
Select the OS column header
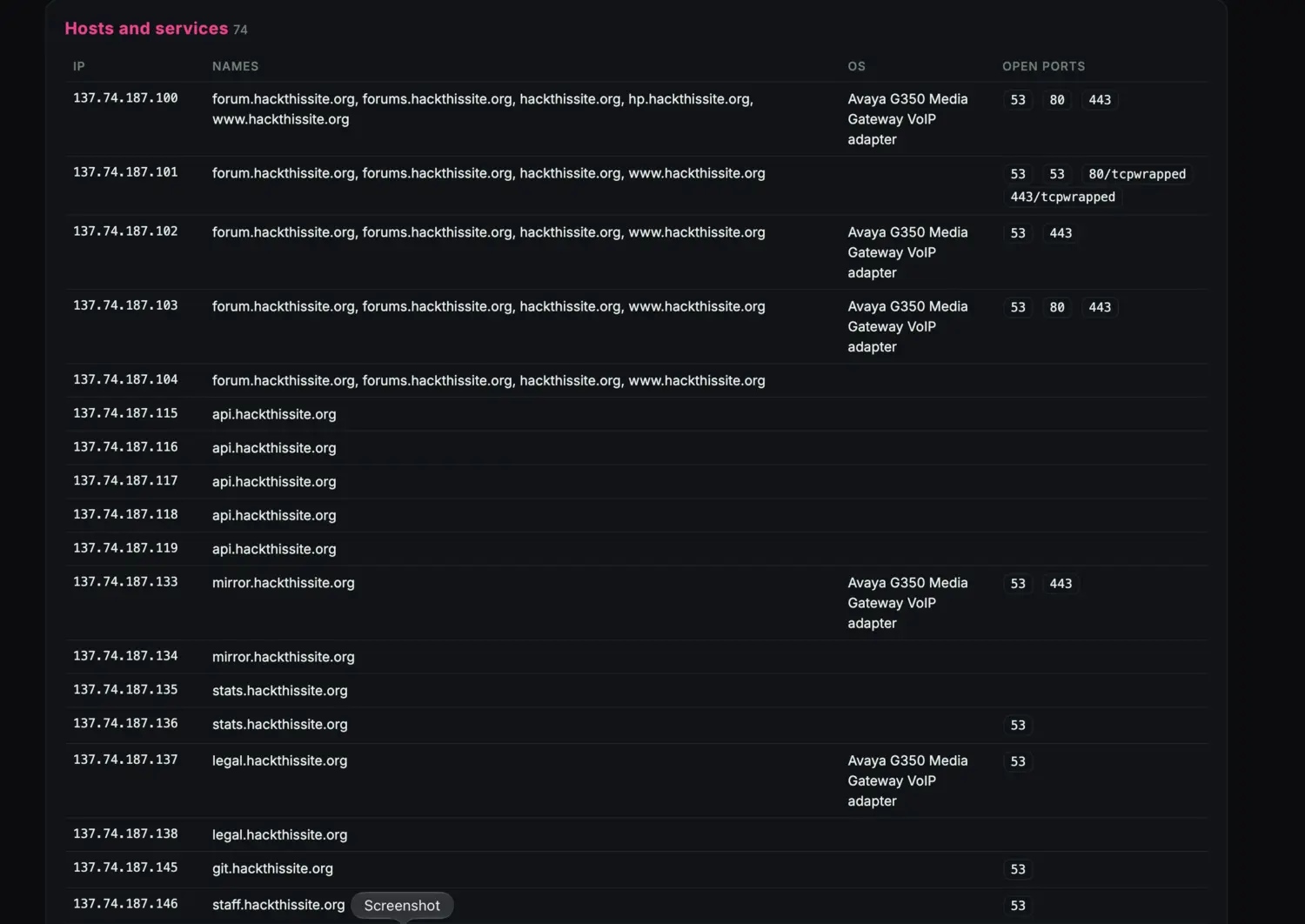click(x=857, y=66)
